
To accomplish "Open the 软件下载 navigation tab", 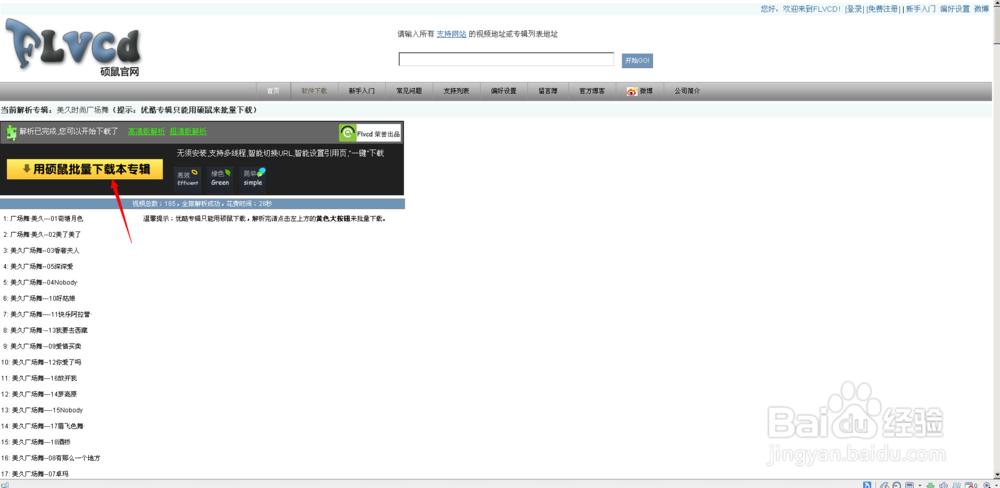I will pyautogui.click(x=314, y=91).
